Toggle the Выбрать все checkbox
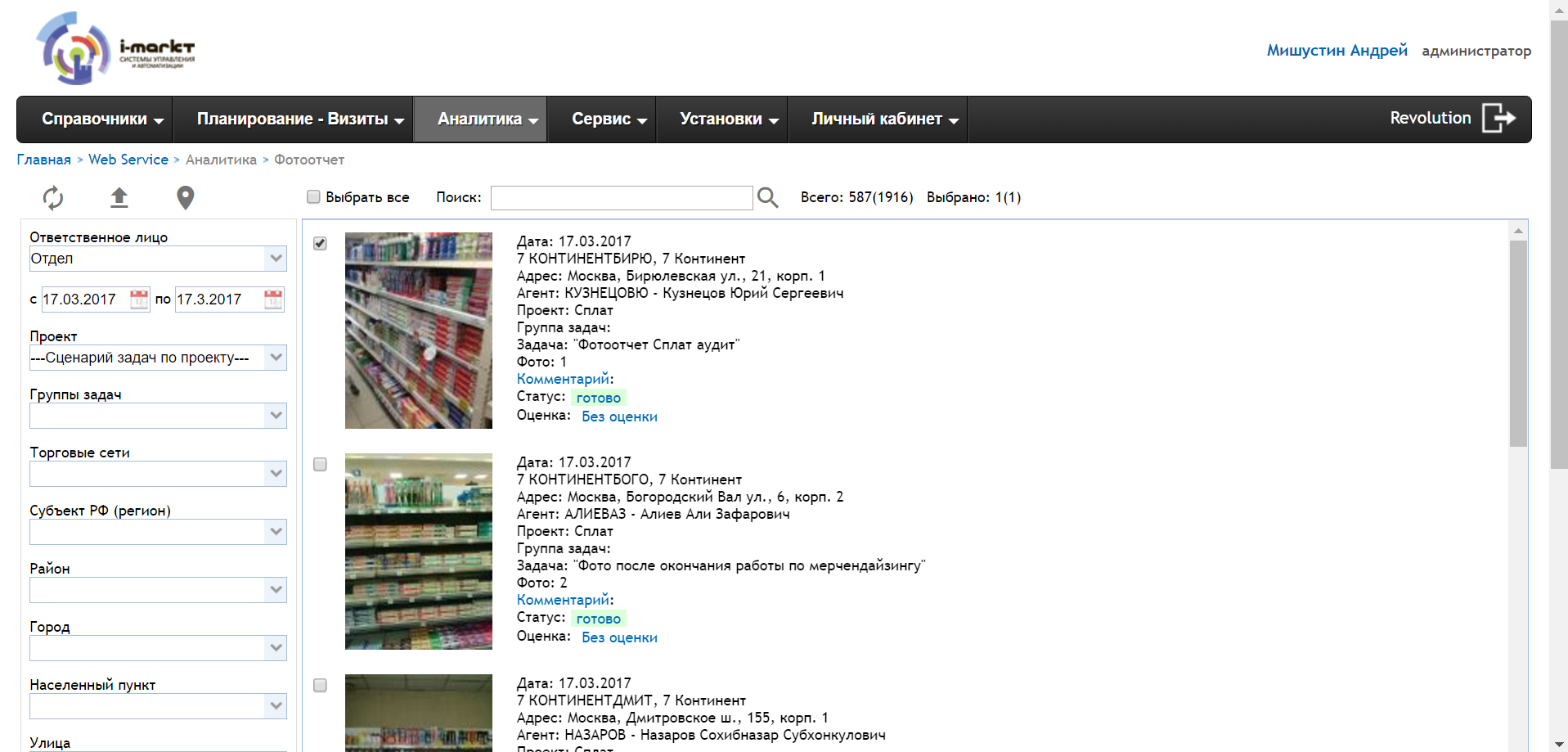 [x=313, y=196]
